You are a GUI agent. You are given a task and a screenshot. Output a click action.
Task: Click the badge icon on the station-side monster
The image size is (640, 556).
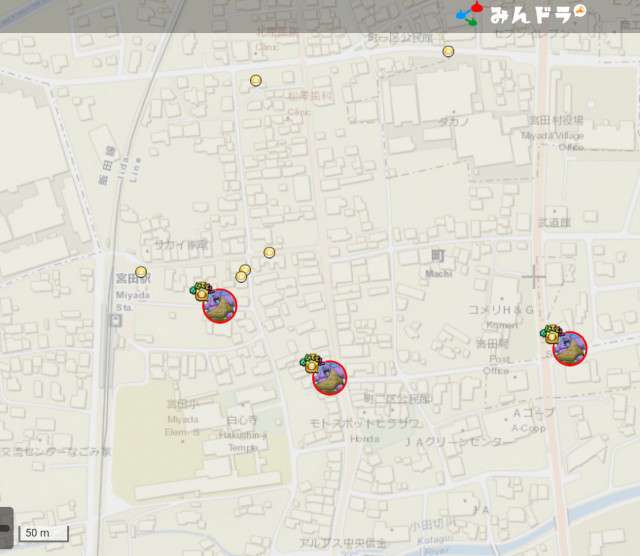pos(202,291)
